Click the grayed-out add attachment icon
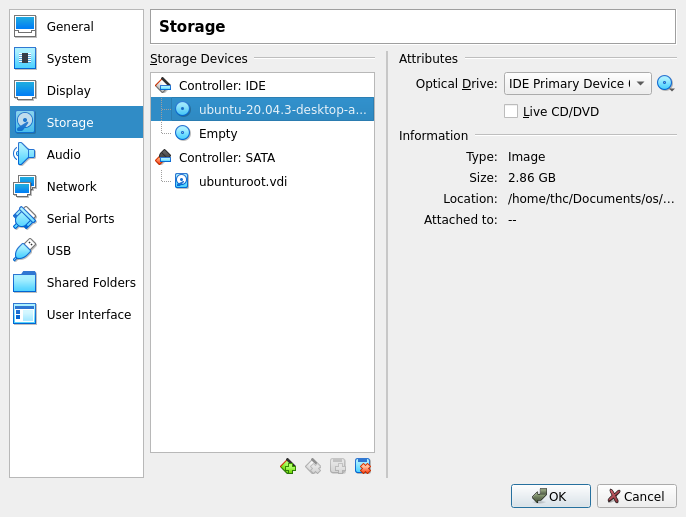This screenshot has width=686, height=517. (338, 466)
